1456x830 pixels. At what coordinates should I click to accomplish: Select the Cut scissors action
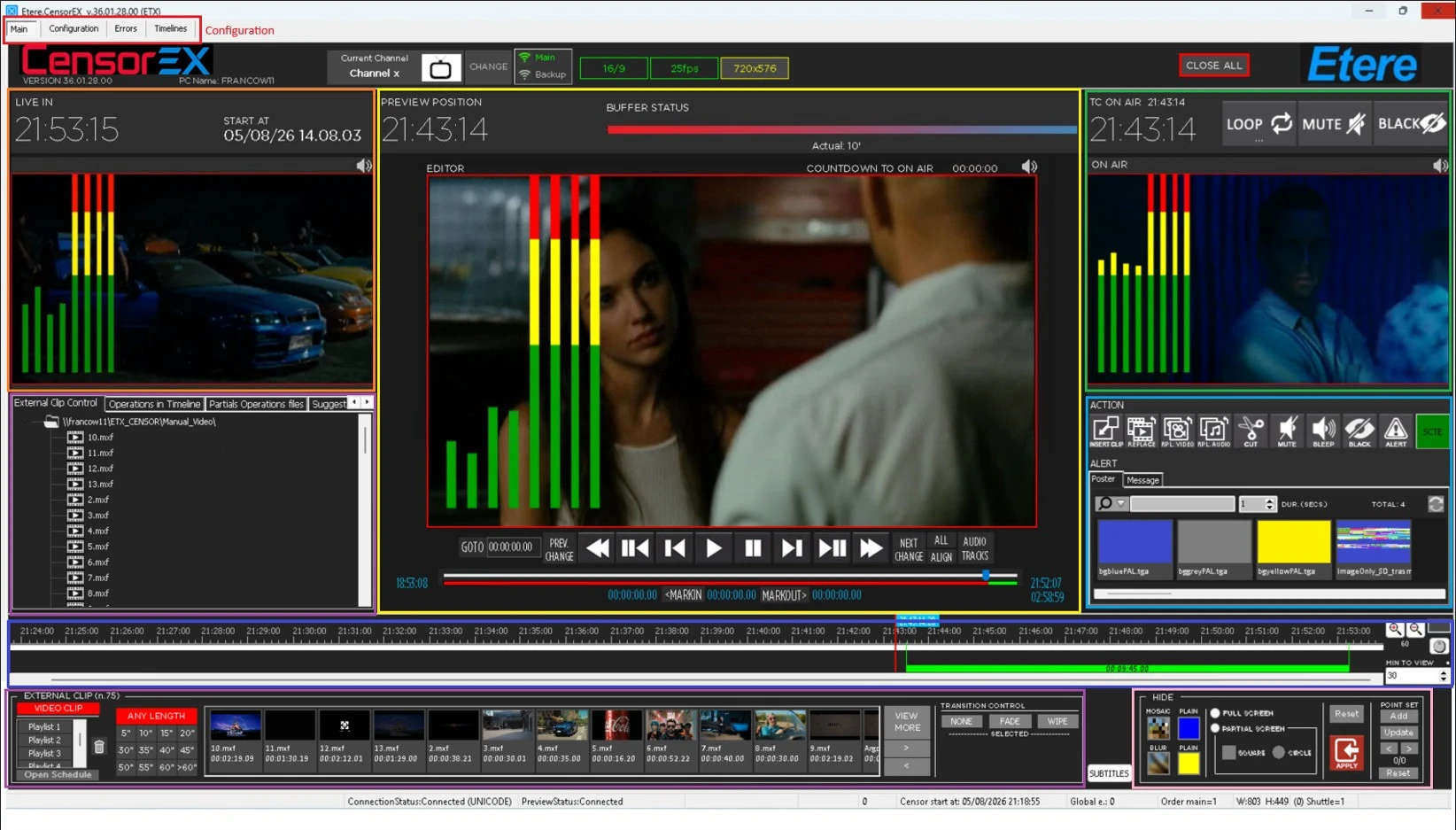pyautogui.click(x=1251, y=431)
